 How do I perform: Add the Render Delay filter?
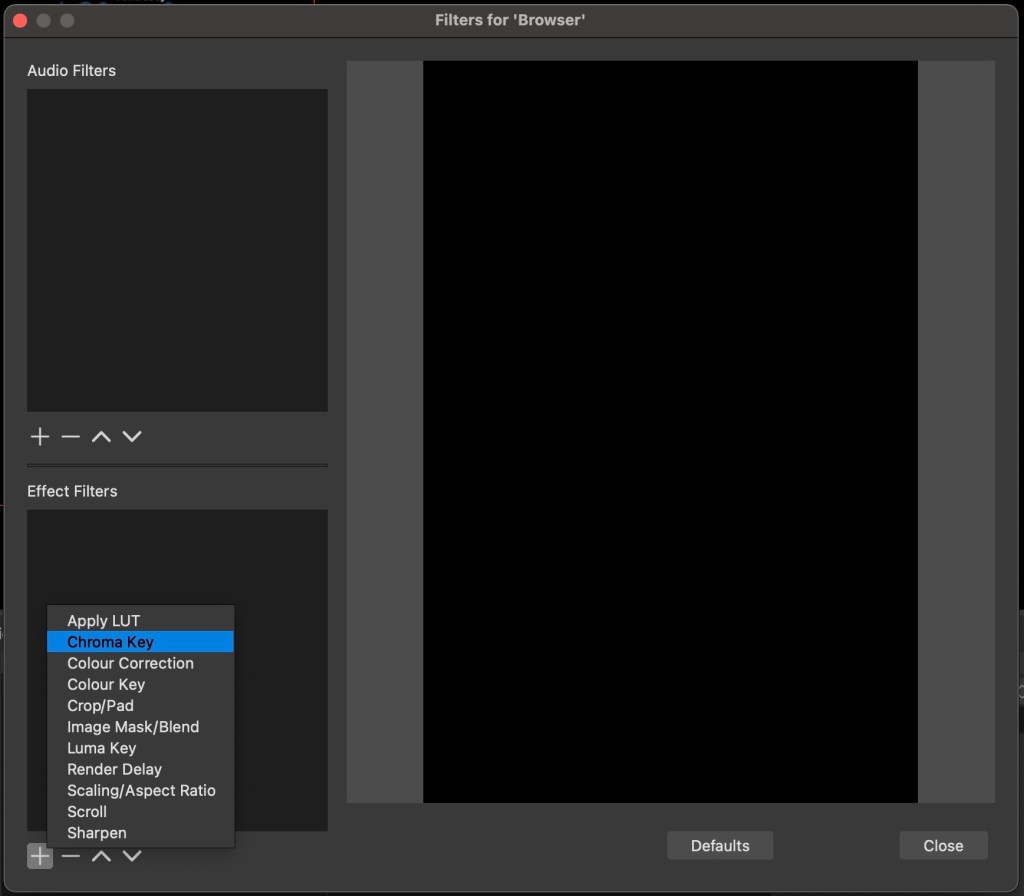point(114,769)
